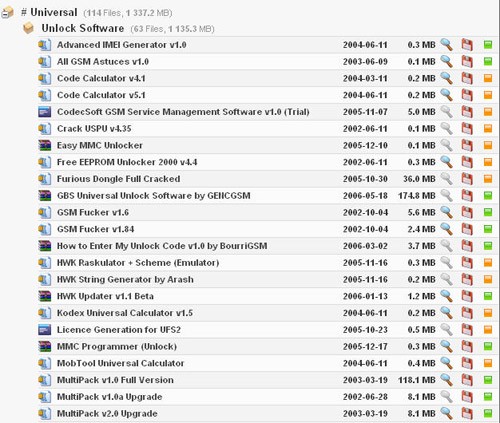Image resolution: width=500 pixels, height=423 pixels.
Task: Open Code Calculator v4.1 entry
Action: point(101,78)
